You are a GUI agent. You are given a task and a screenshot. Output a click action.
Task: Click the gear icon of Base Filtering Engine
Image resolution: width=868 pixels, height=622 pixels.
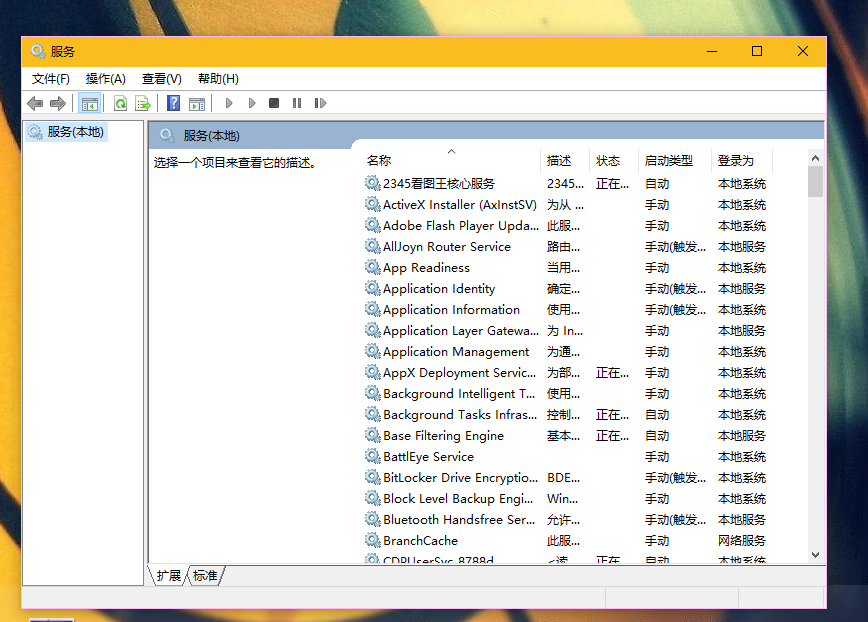[x=373, y=435]
